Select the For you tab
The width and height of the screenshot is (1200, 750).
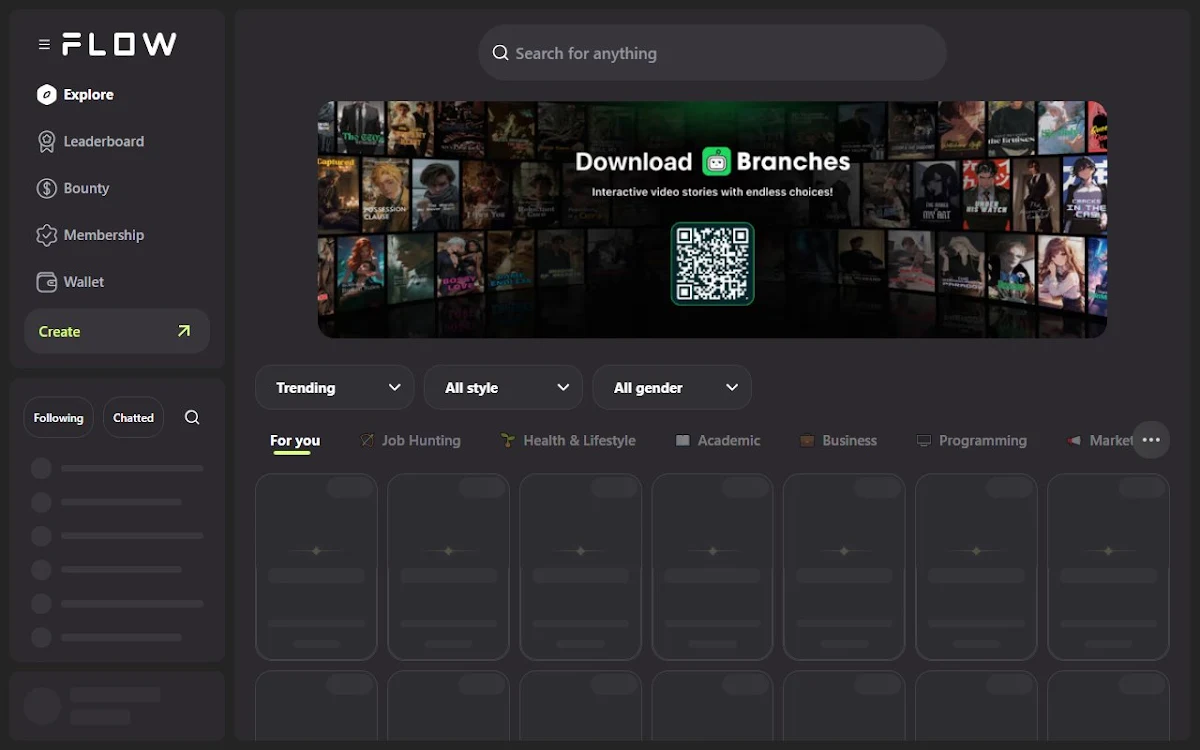[x=295, y=440]
